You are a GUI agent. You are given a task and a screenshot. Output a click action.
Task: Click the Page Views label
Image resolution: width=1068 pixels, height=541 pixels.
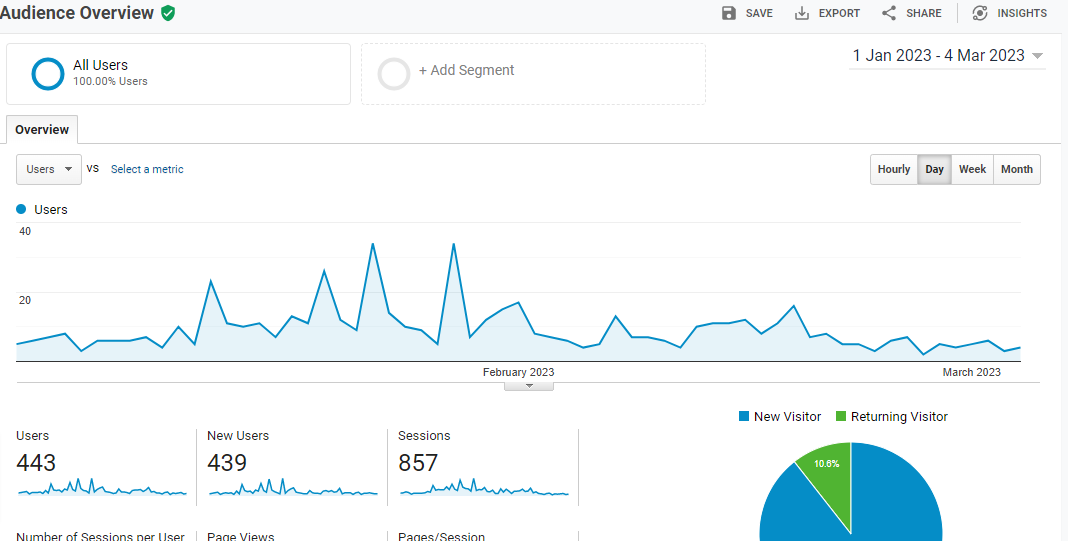pyautogui.click(x=240, y=536)
